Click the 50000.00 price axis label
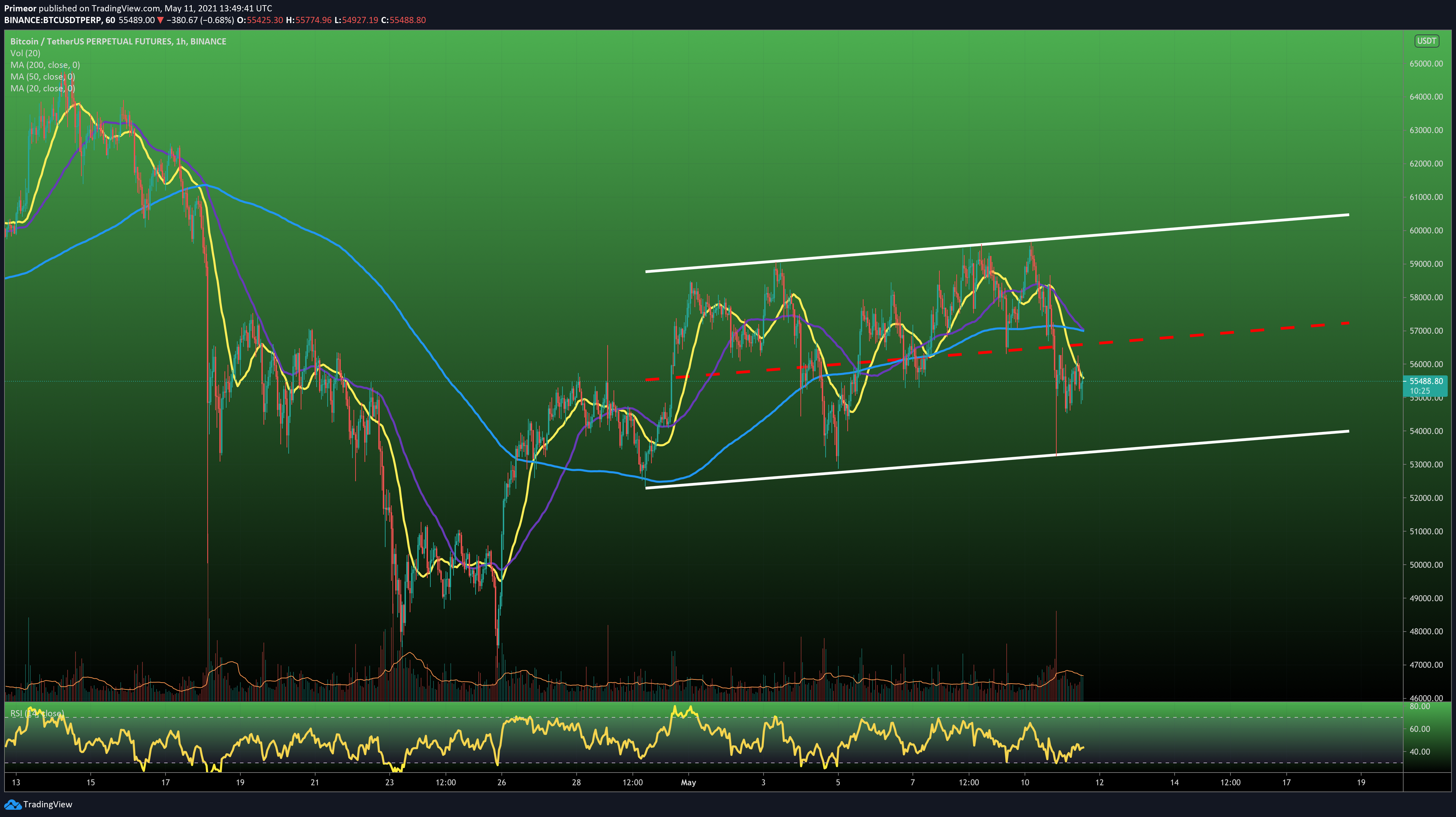Screen dimensions: 1456x817 coord(1426,565)
